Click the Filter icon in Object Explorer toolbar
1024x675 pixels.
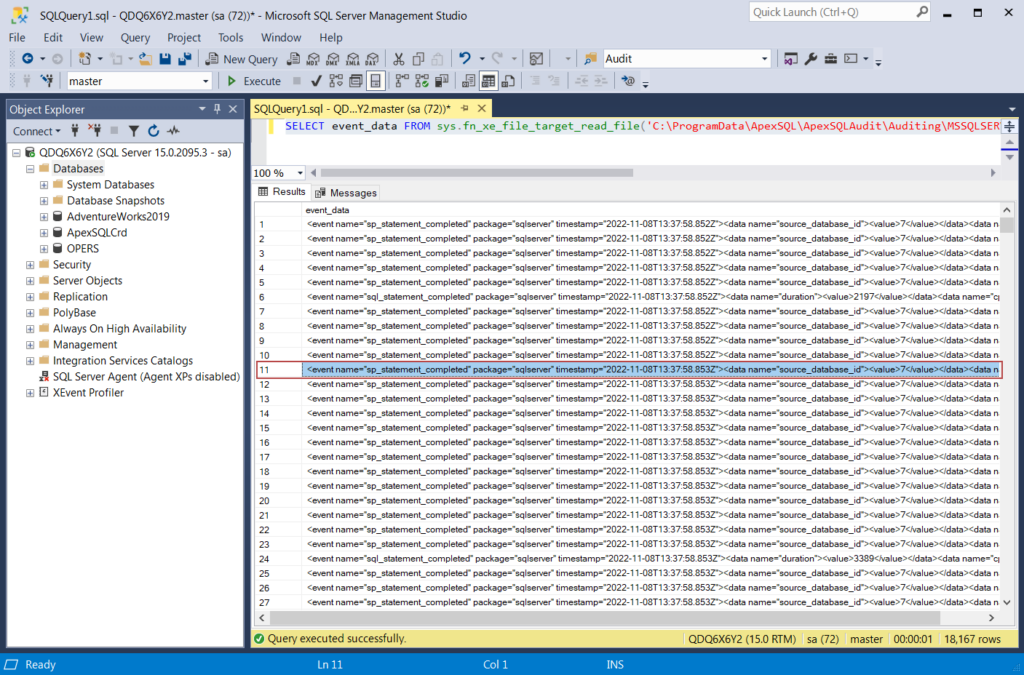[x=134, y=131]
